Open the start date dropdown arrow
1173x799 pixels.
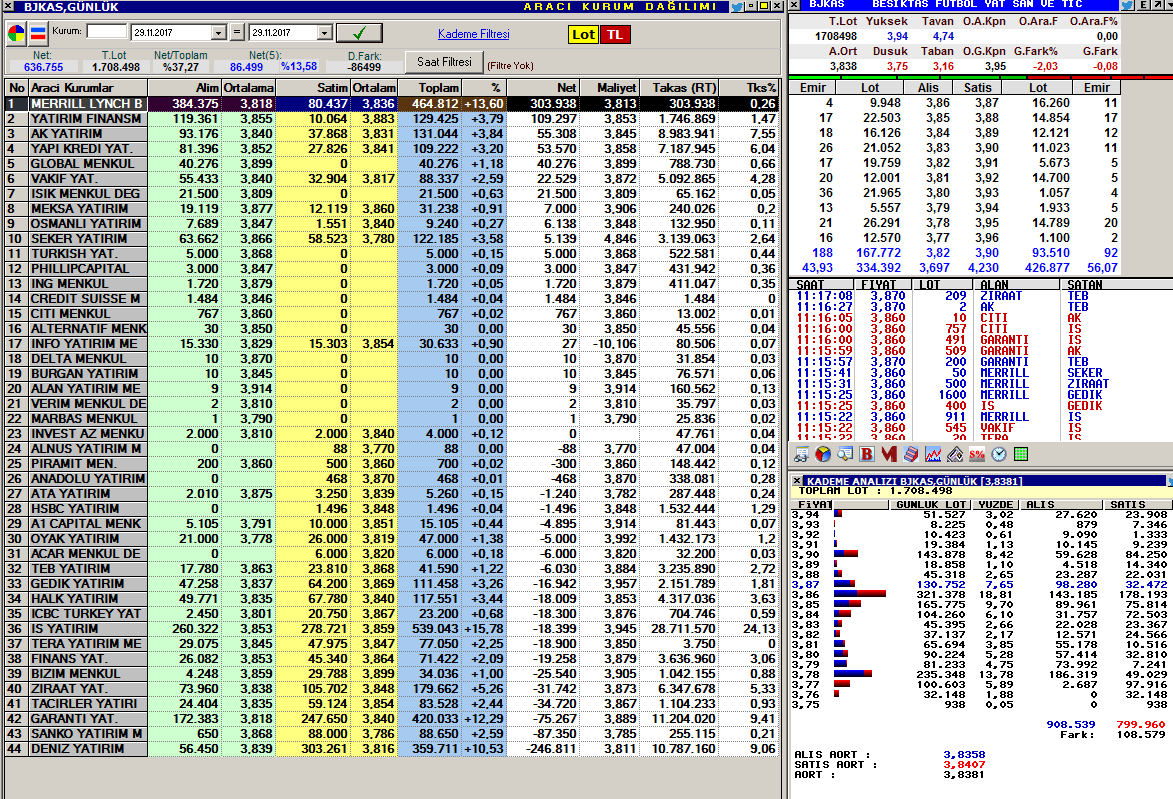tap(218, 33)
